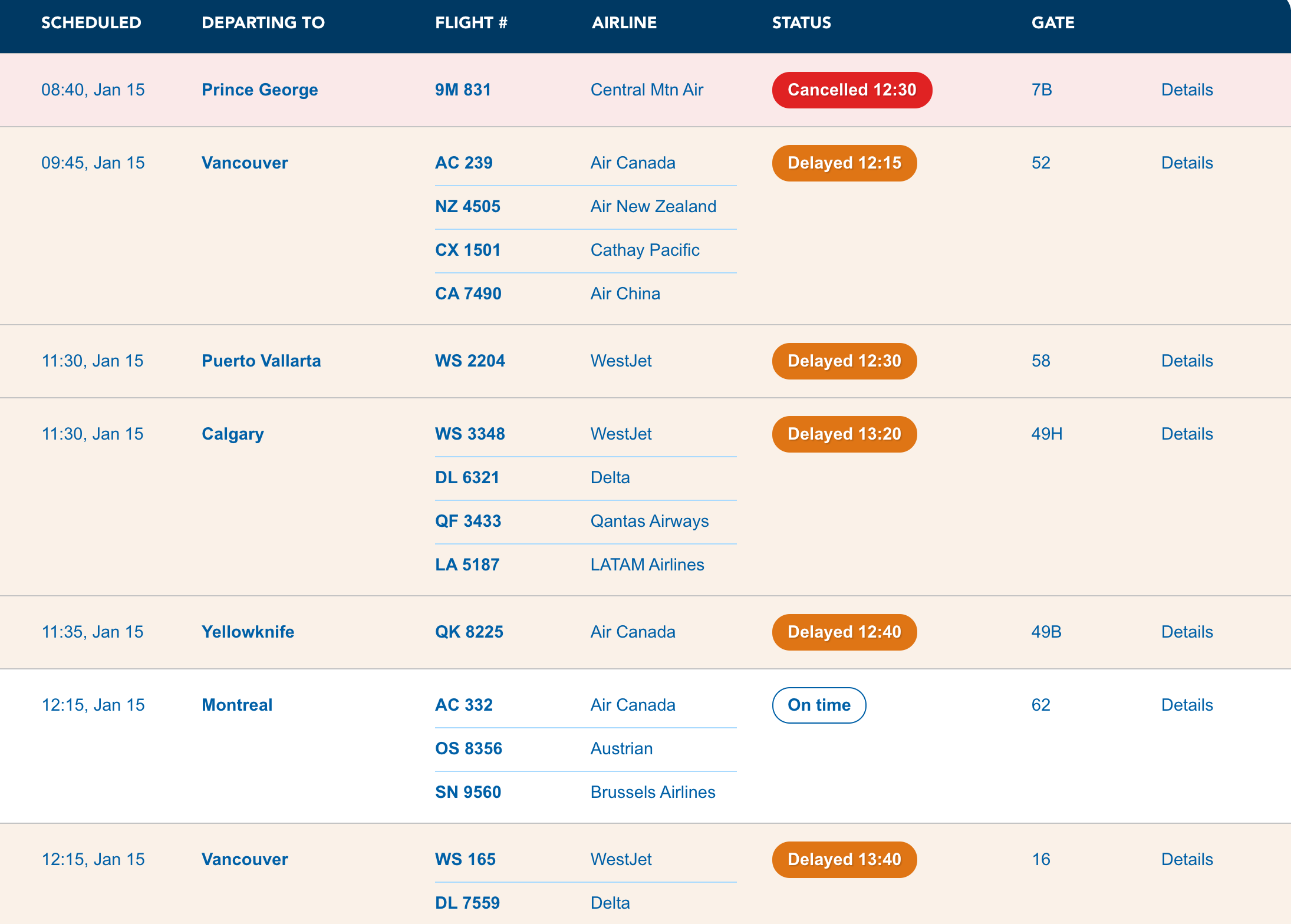The width and height of the screenshot is (1291, 924).
Task: Open Details for Montreal flight
Action: (x=1187, y=705)
